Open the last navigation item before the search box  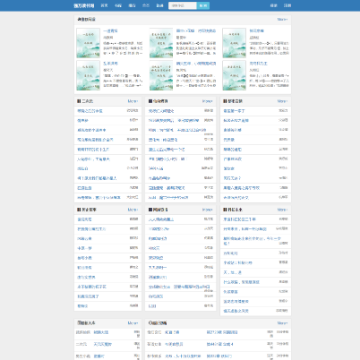point(160,6)
